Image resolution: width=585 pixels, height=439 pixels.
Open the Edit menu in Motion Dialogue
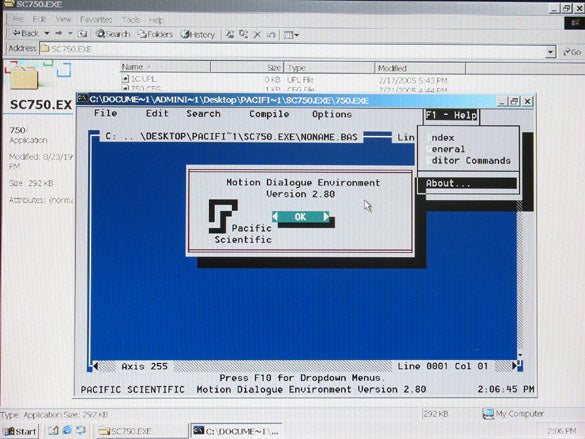[x=157, y=113]
